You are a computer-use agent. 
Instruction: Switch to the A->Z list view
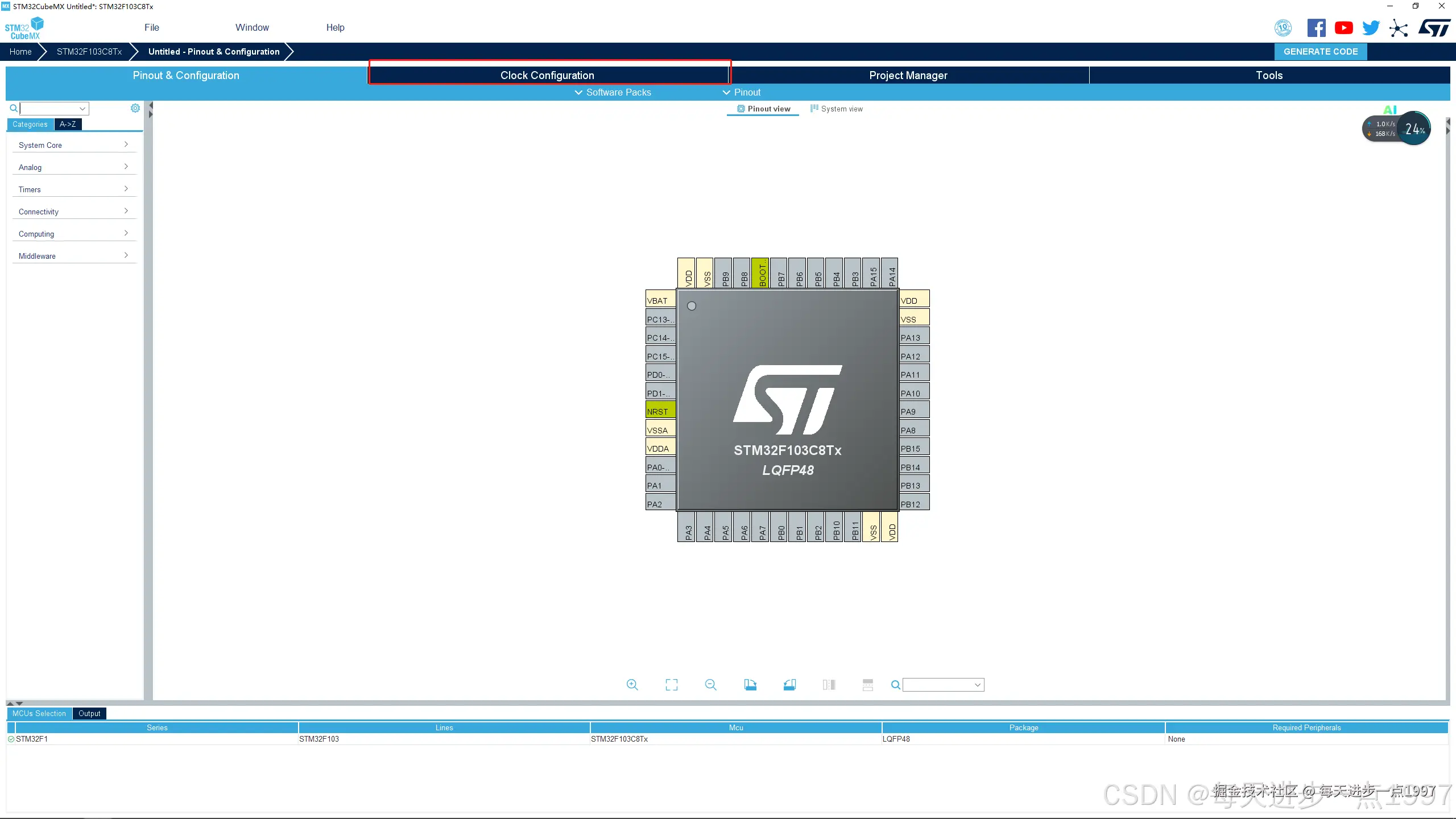pos(68,124)
